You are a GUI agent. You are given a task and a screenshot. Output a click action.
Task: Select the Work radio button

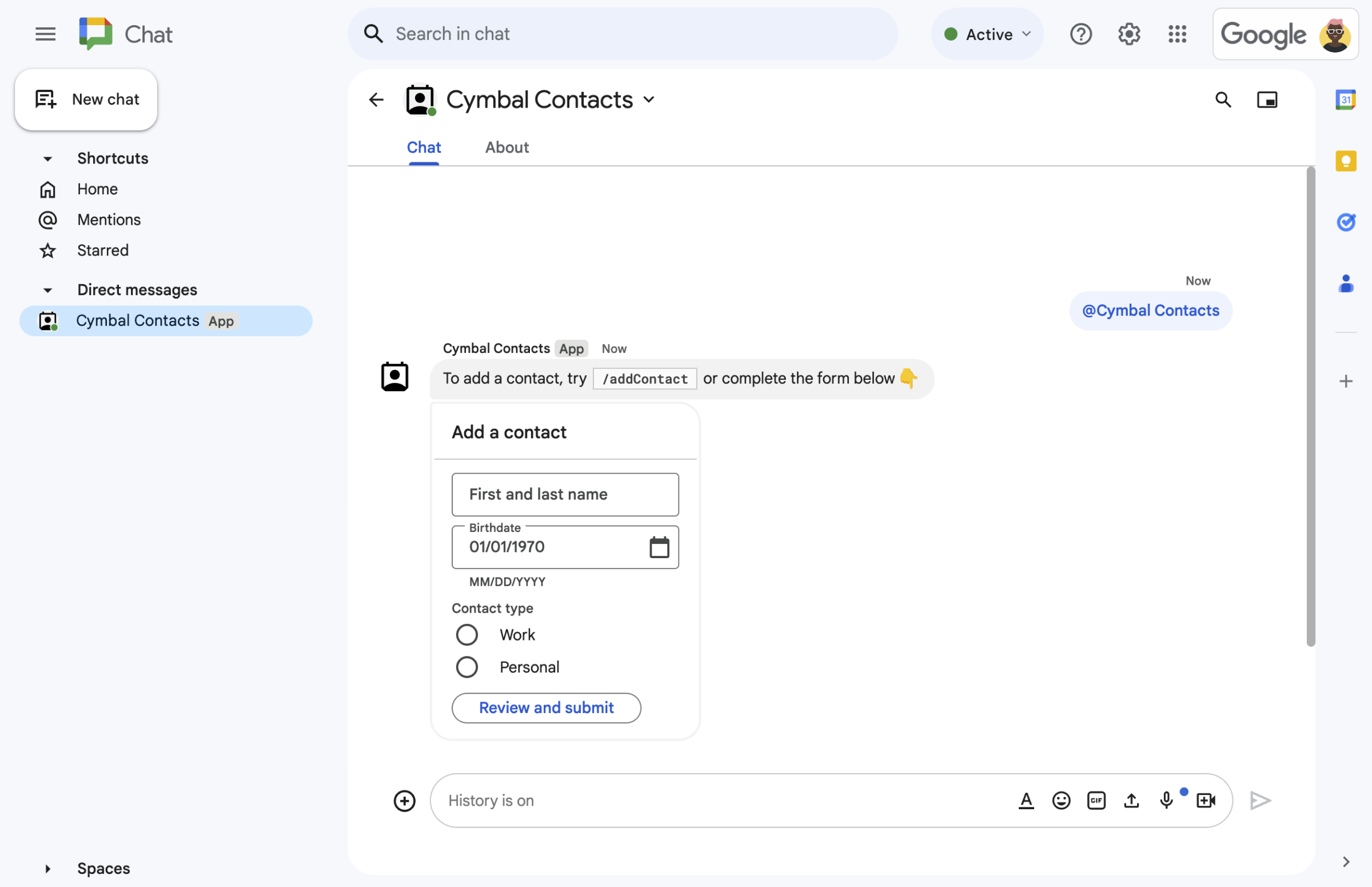pyautogui.click(x=466, y=633)
